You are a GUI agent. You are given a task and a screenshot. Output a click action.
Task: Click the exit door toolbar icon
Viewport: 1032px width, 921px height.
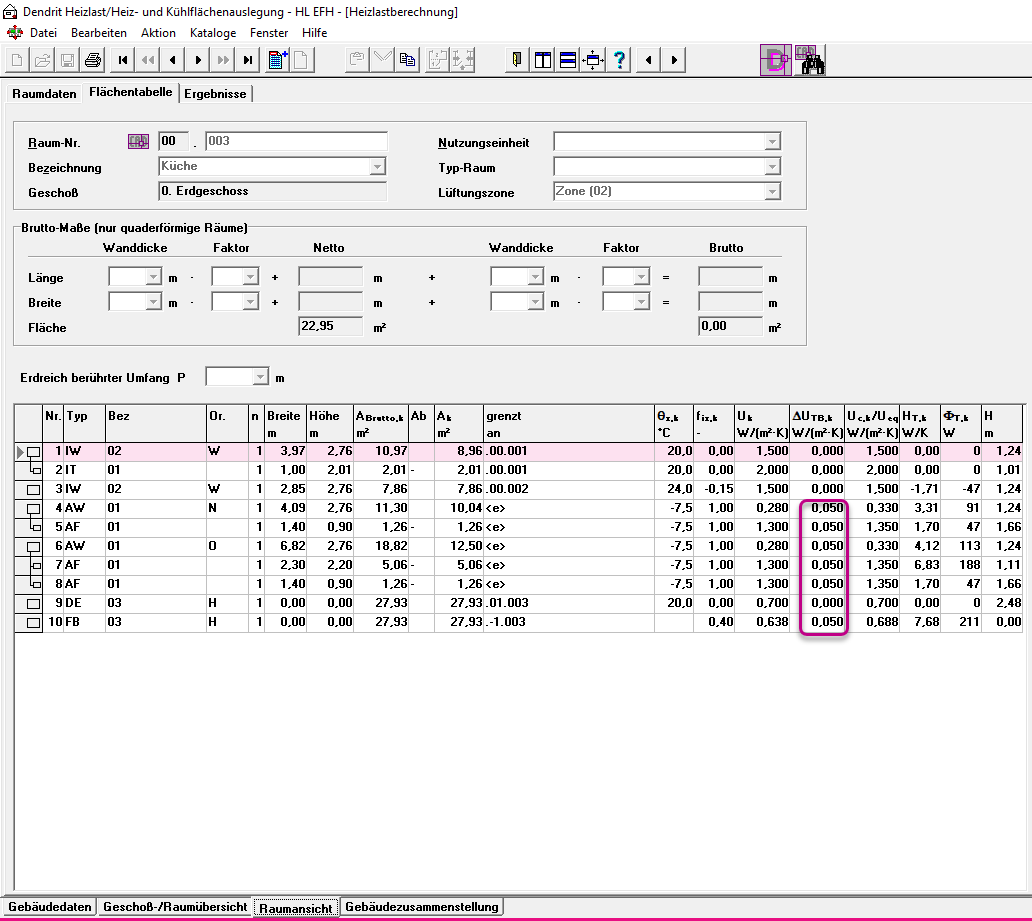517,61
